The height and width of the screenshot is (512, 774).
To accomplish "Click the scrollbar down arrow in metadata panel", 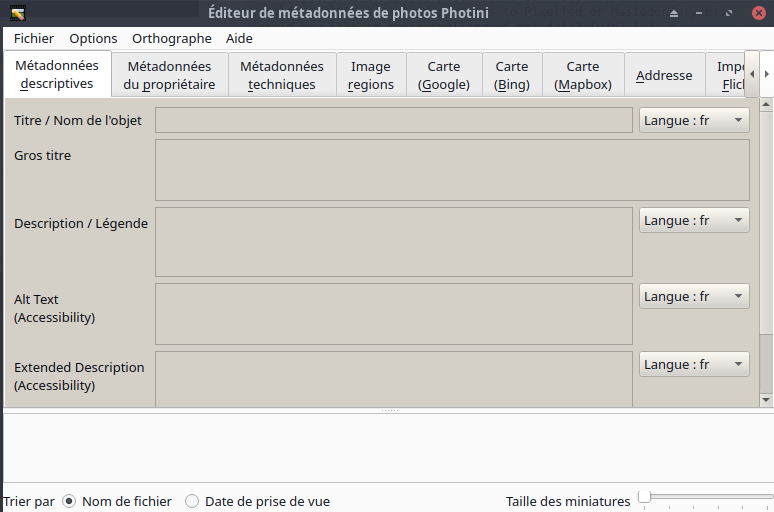I will click(x=766, y=399).
